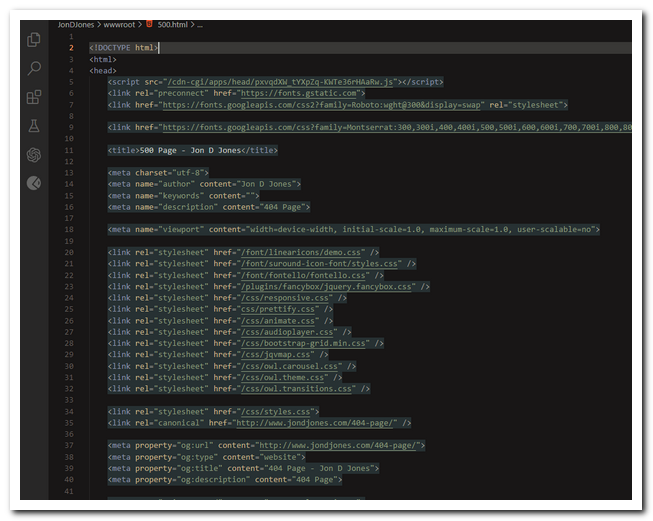
Task: Click the og:description meta line
Action: coord(225,480)
